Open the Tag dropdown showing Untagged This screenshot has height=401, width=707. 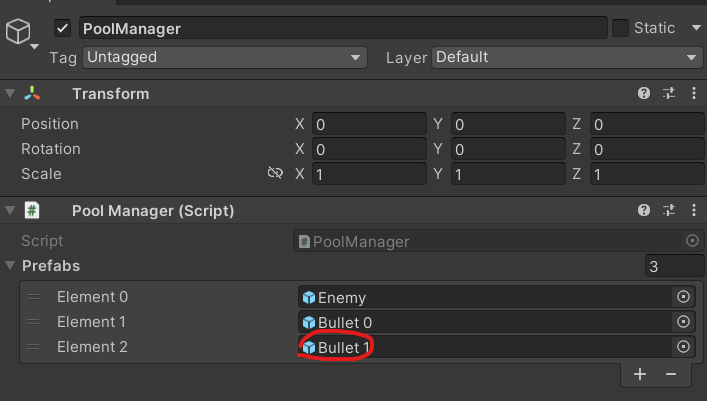coord(225,58)
